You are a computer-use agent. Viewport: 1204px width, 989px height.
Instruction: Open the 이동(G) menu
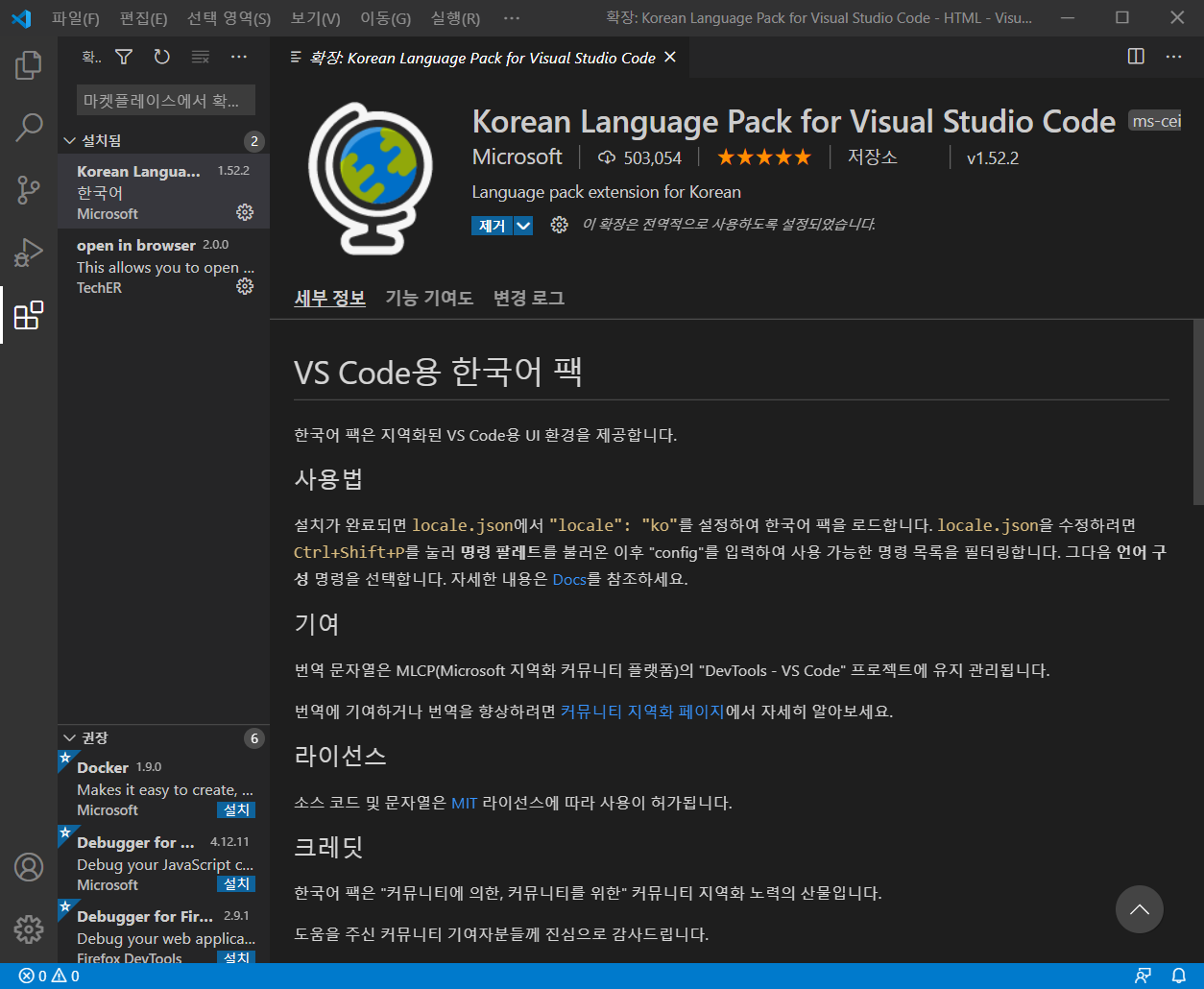[x=385, y=18]
